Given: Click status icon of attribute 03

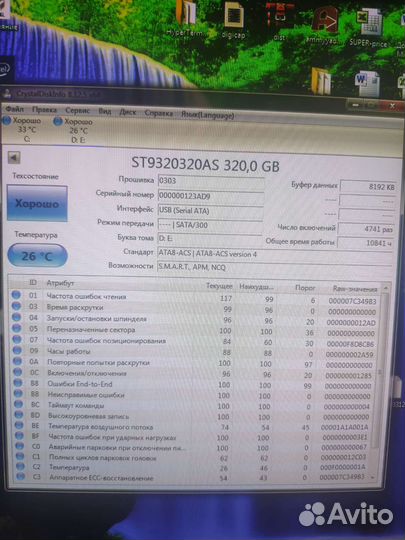Looking at the screenshot, I should [16, 306].
